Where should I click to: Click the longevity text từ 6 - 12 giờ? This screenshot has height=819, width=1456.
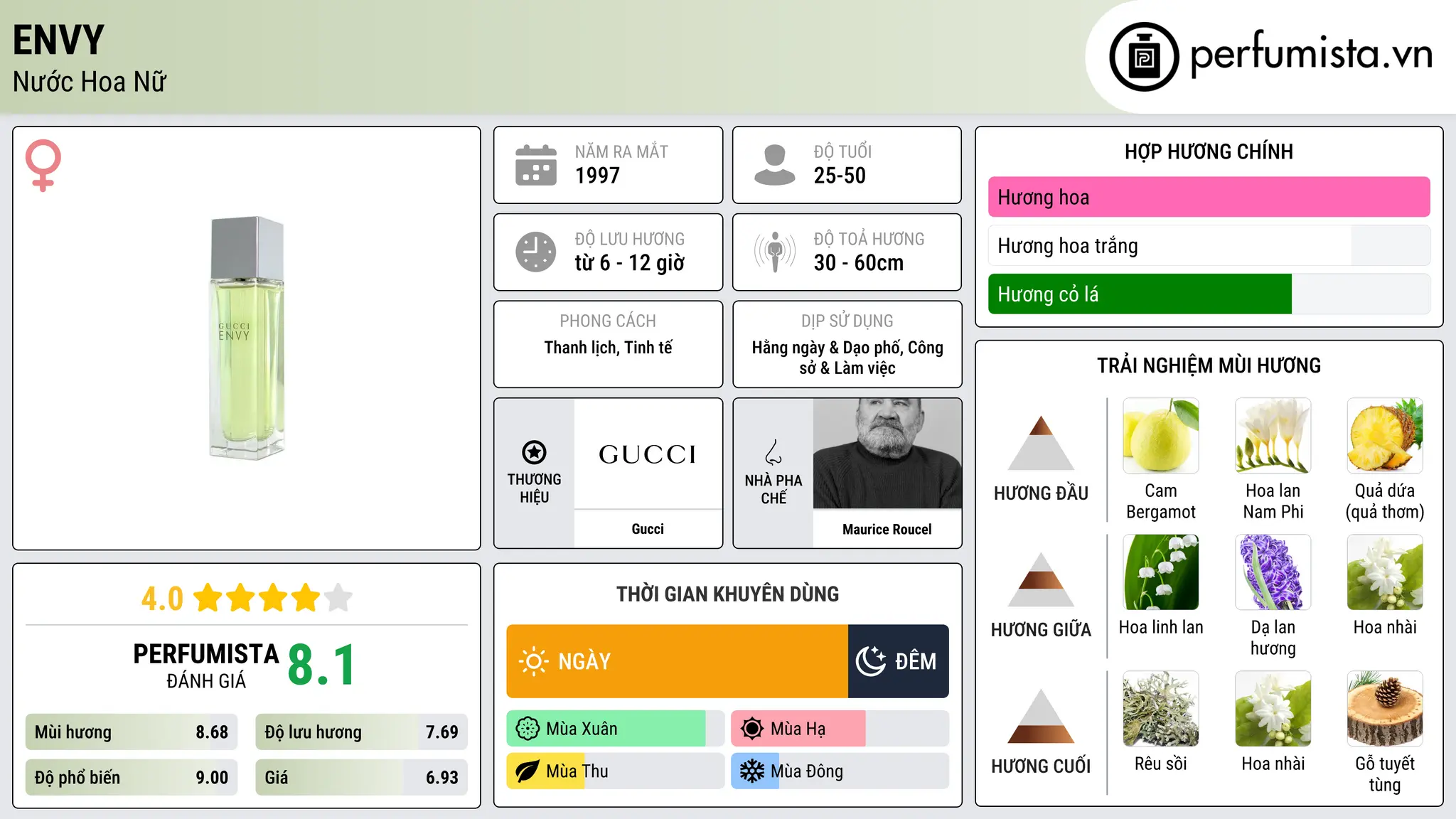click(x=630, y=263)
